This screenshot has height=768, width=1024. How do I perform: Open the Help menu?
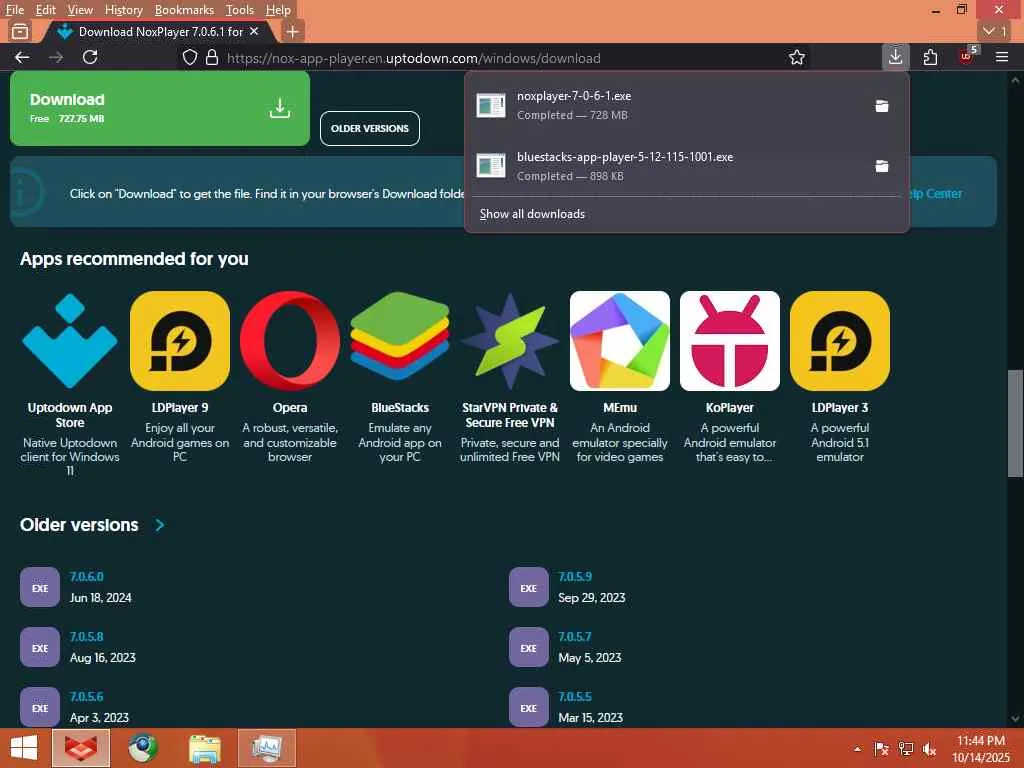278,10
